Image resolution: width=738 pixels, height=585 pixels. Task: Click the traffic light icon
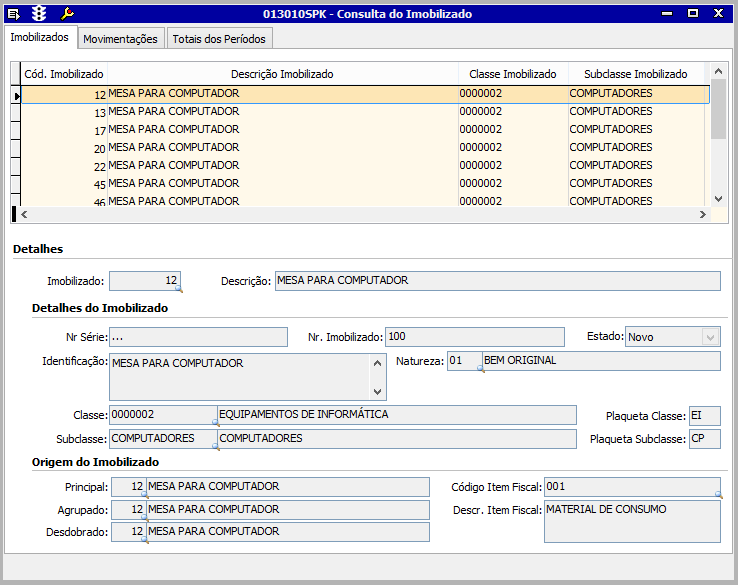(39, 14)
